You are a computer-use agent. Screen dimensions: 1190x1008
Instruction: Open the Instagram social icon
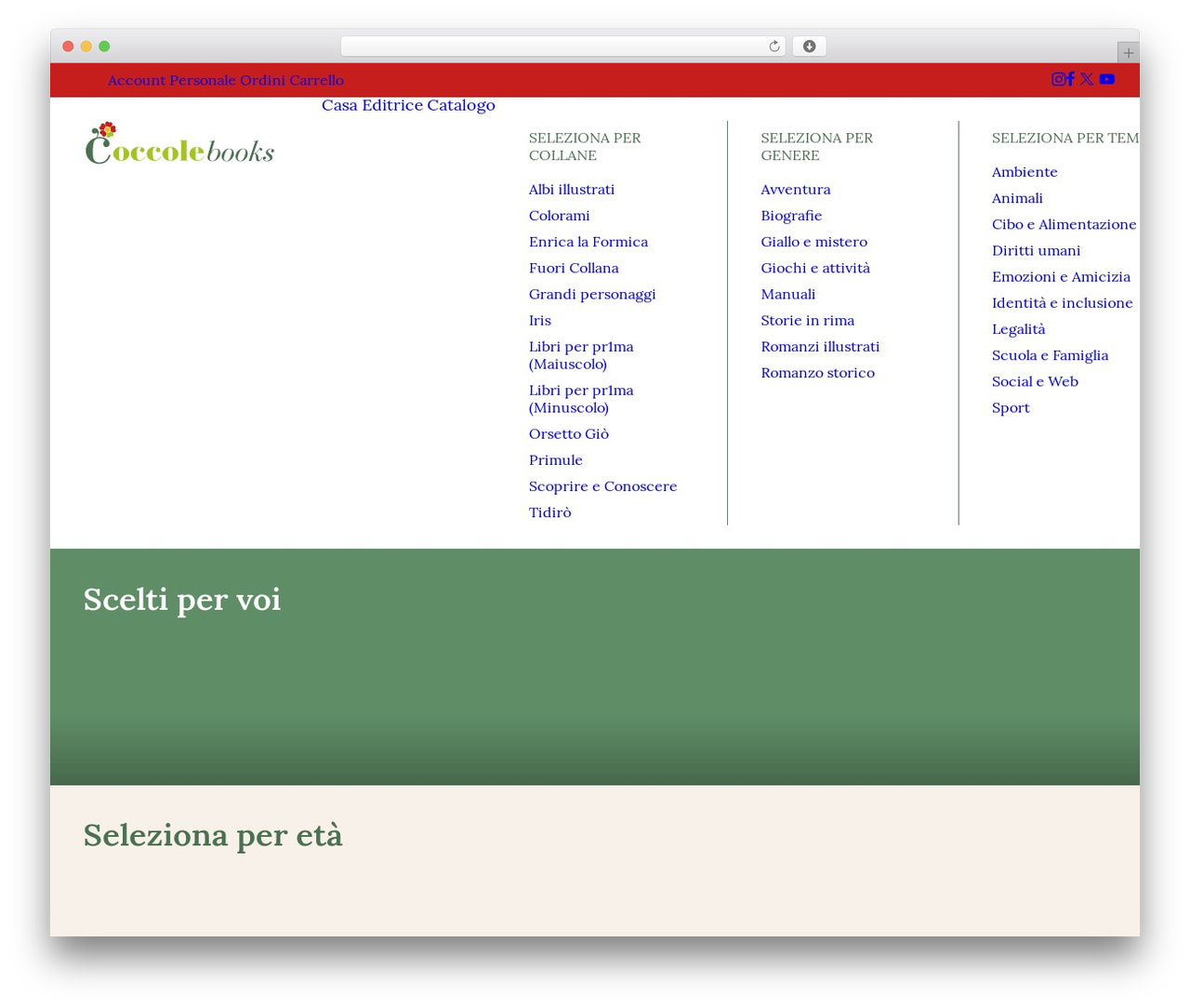point(1058,79)
